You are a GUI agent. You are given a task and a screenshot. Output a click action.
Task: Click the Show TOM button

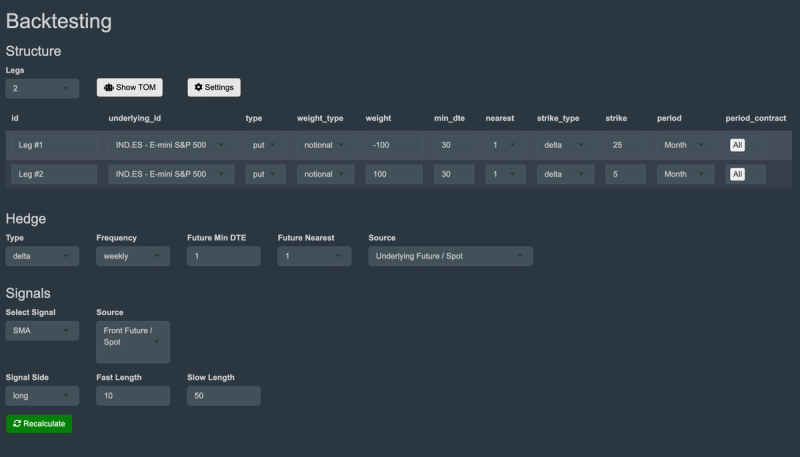coord(130,87)
